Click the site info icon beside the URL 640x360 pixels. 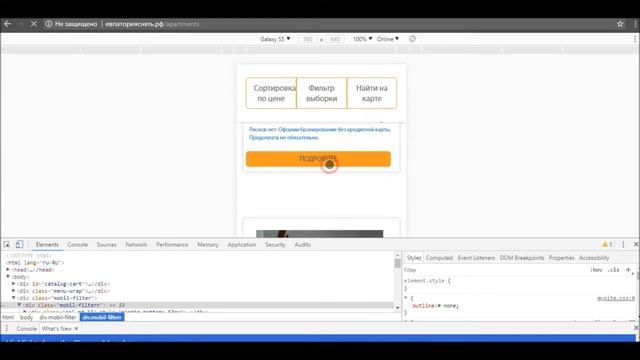(x=49, y=24)
